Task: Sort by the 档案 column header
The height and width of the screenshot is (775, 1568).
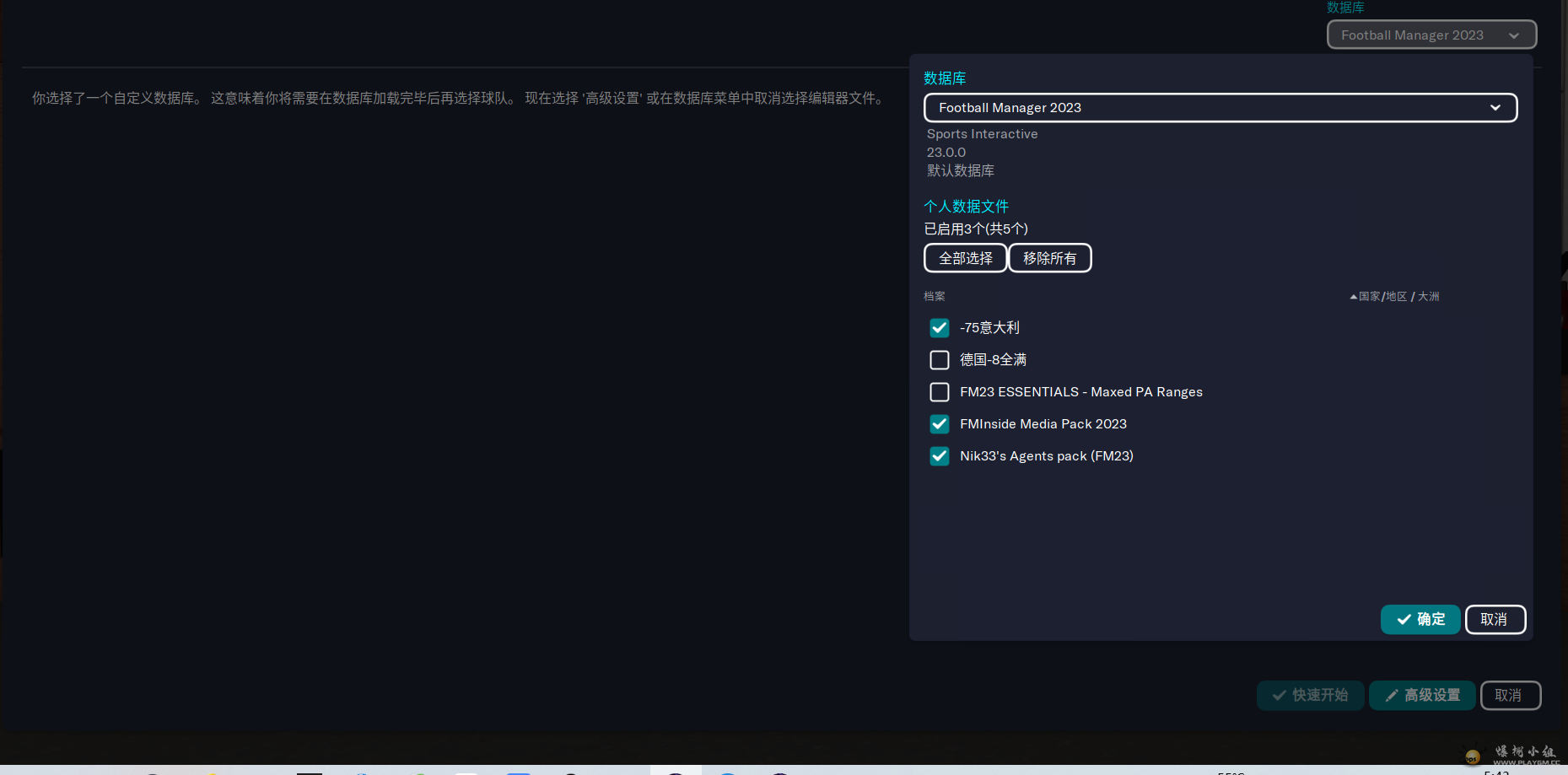Action: [935, 297]
